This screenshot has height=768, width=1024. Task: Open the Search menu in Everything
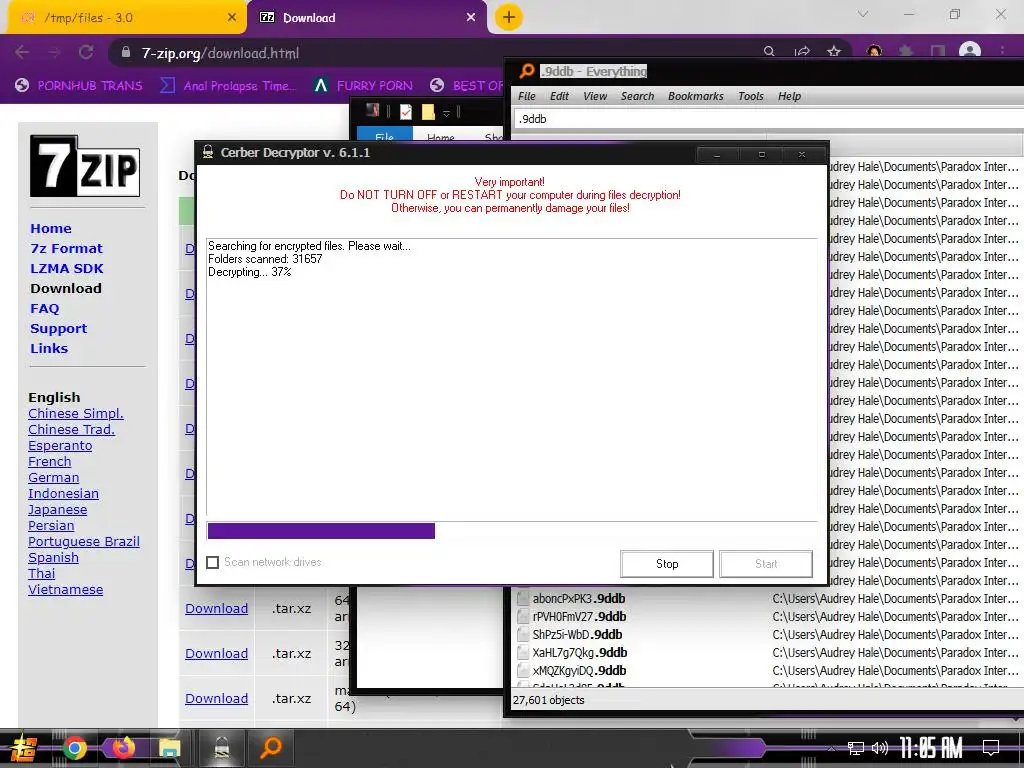tap(637, 96)
